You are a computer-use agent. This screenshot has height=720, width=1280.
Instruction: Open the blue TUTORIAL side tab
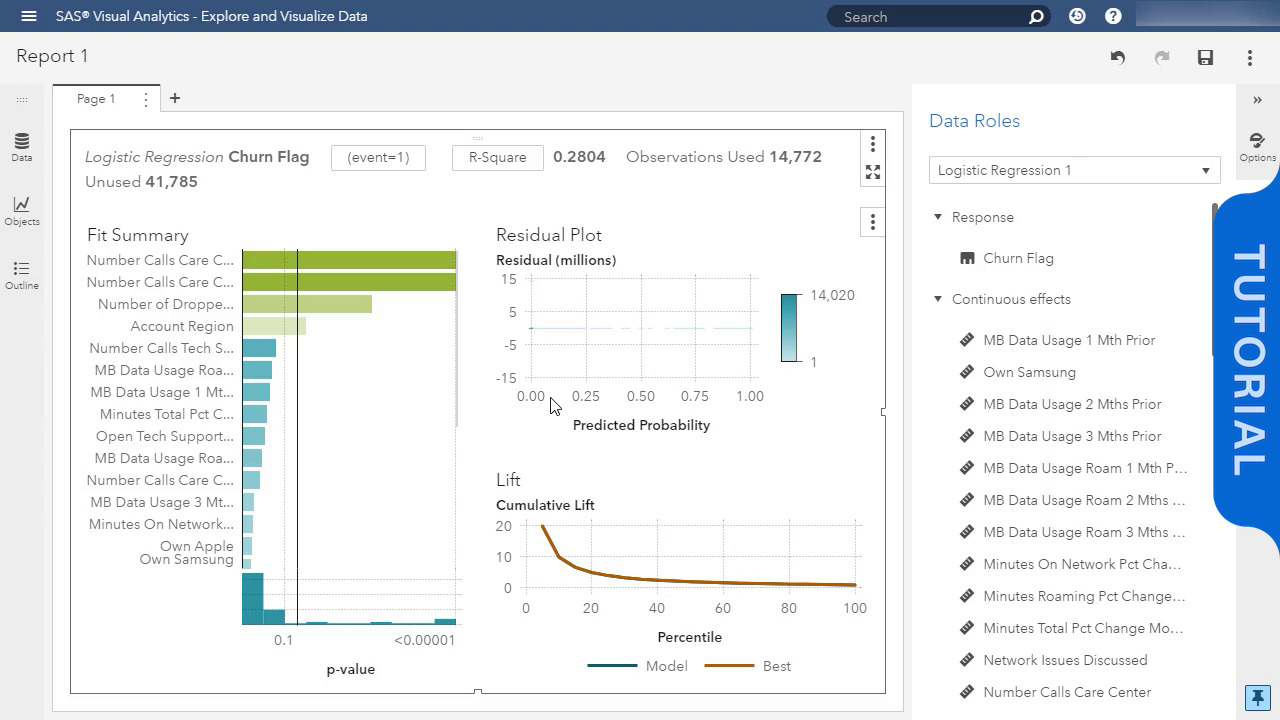[x=1248, y=360]
